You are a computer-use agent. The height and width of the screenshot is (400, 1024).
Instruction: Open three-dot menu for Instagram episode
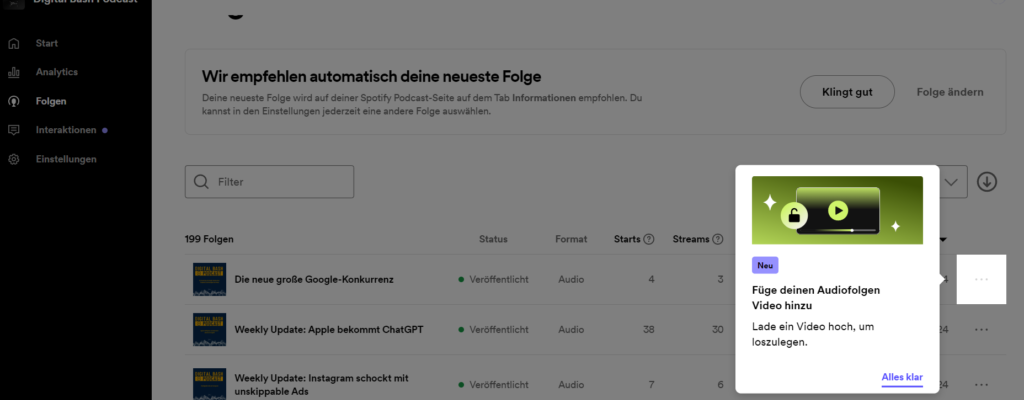pyautogui.click(x=981, y=384)
